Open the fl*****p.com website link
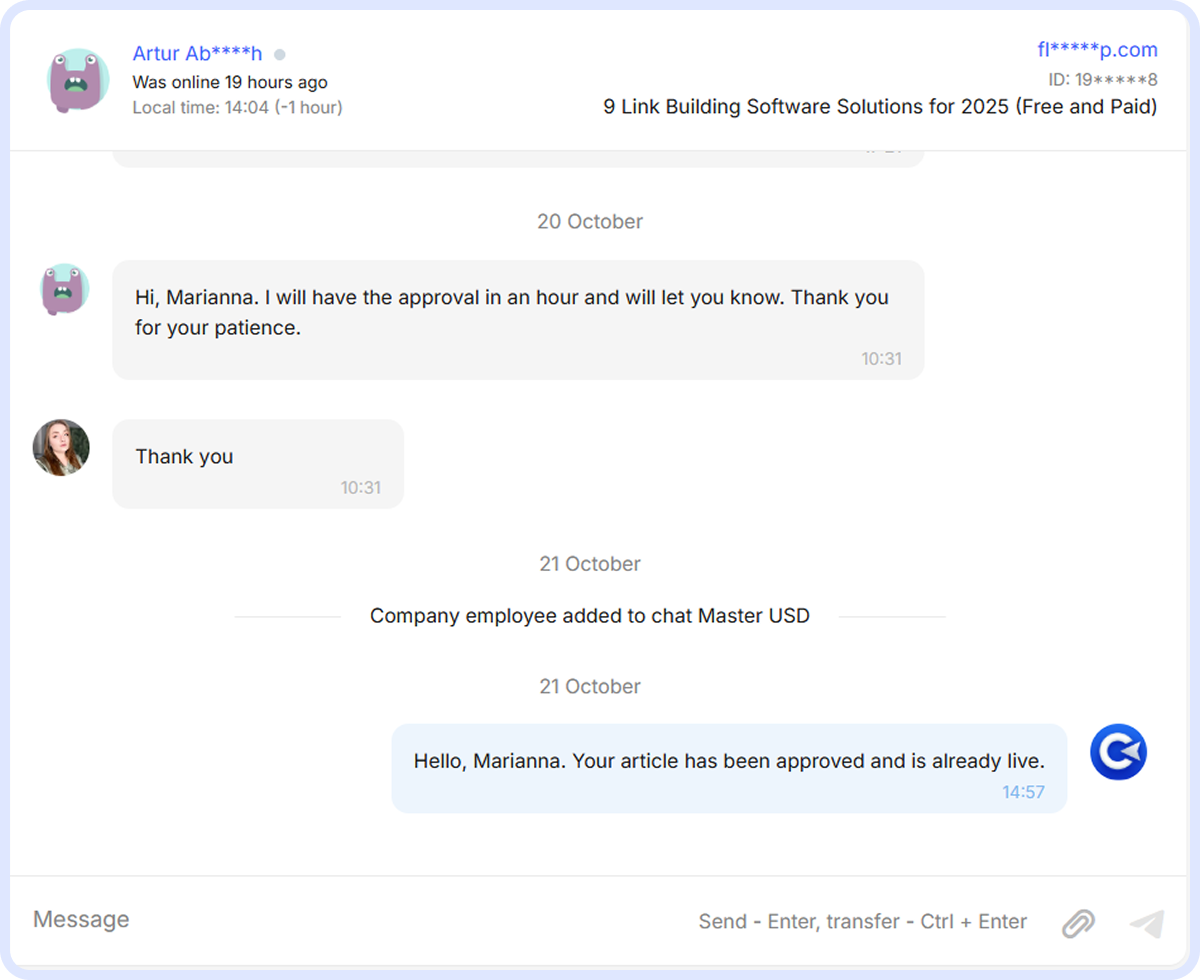Viewport: 1200px width, 980px height. [1096, 49]
